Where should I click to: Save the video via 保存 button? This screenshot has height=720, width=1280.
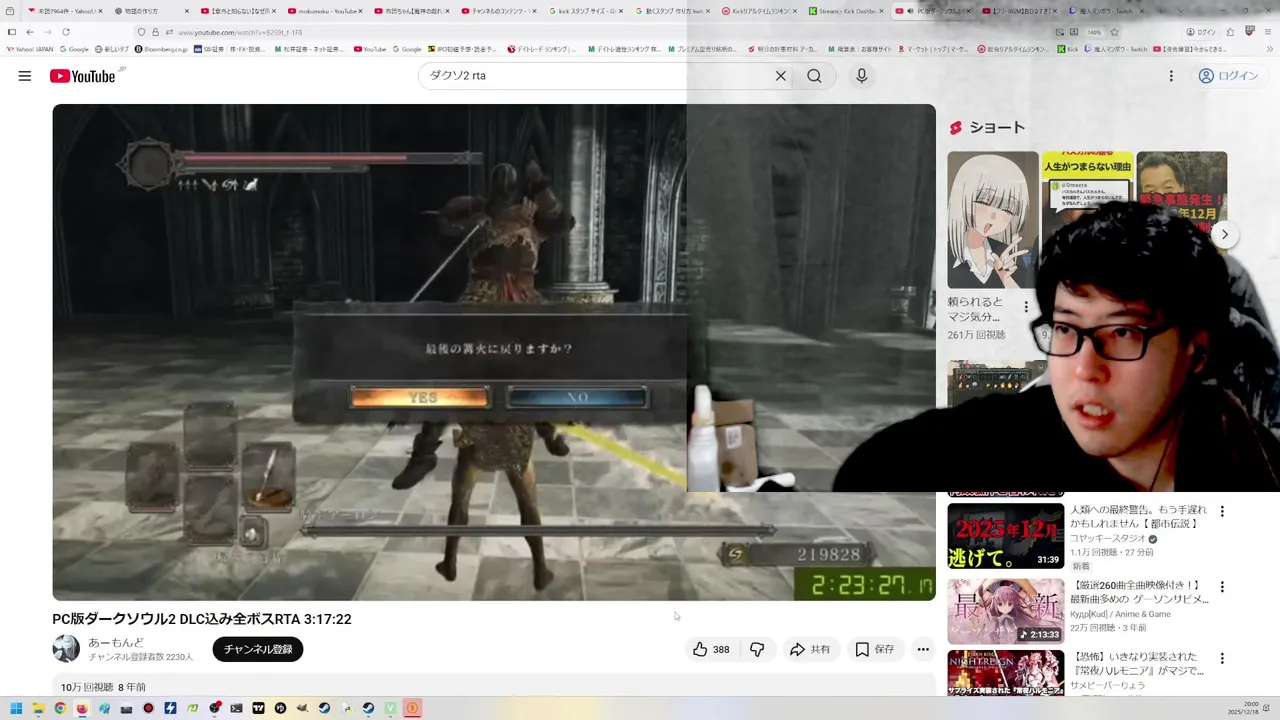(x=875, y=650)
